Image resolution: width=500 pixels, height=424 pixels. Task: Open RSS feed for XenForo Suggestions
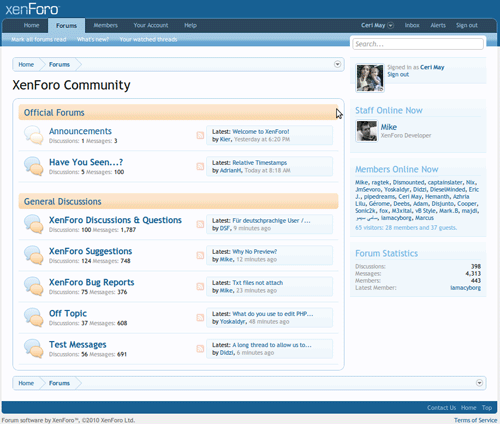[200, 255]
